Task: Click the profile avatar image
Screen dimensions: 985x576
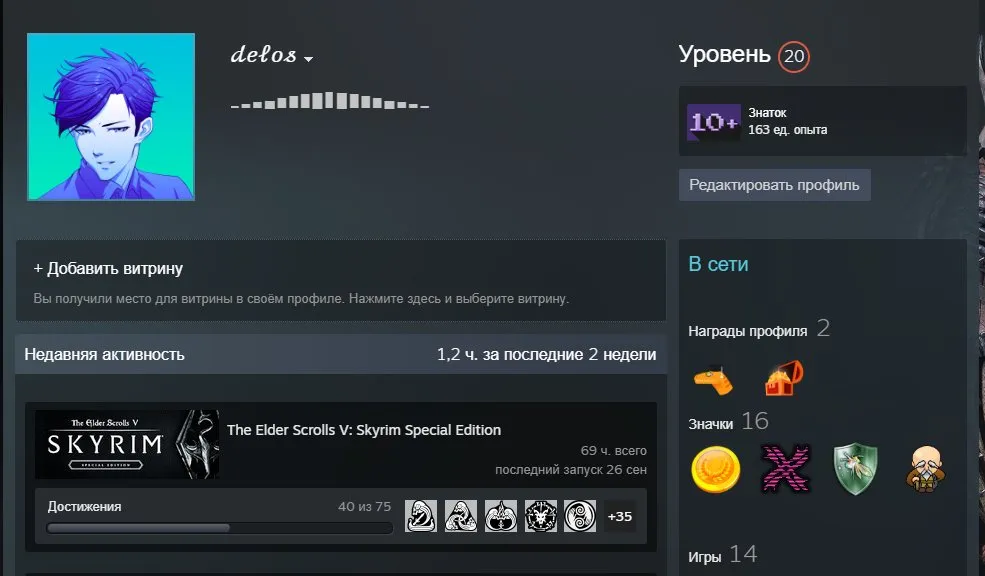Action: [x=111, y=117]
